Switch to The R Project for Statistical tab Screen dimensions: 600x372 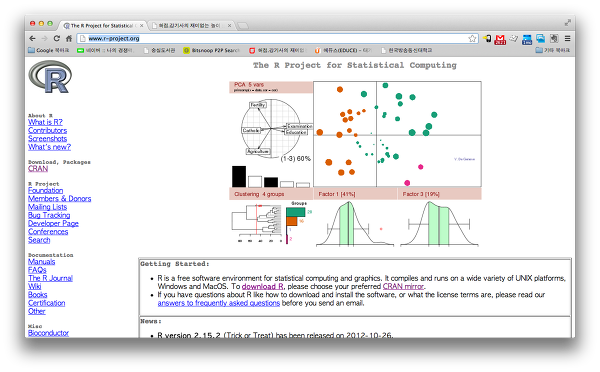point(103,26)
